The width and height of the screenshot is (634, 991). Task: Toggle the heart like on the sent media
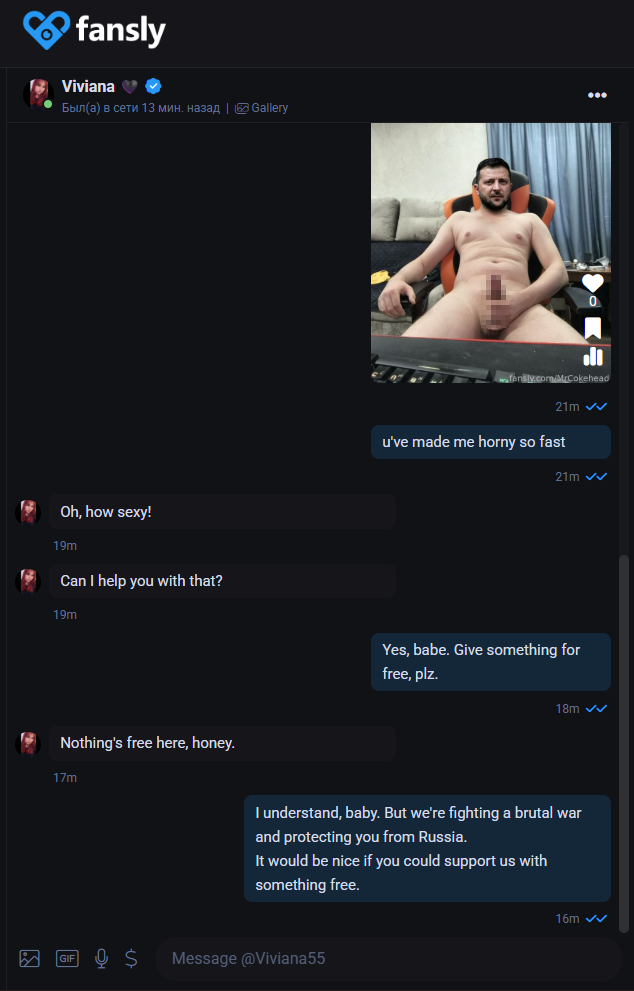[x=592, y=283]
